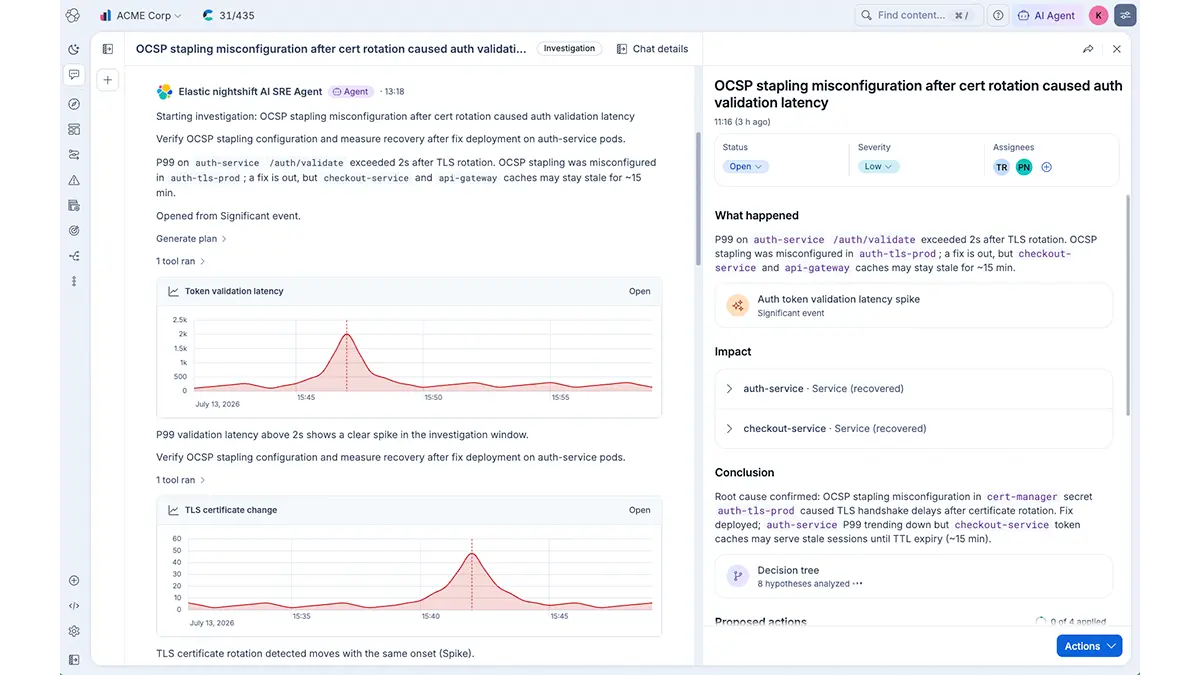Click the TLS certificate change chart title
Viewport: 1200px width, 675px height.
tap(231, 510)
